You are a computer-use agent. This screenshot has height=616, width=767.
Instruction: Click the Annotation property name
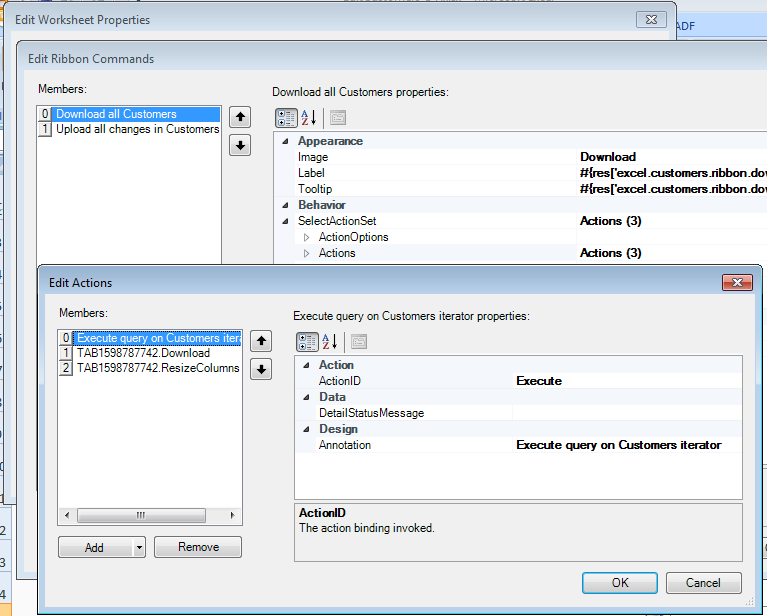[x=344, y=445]
